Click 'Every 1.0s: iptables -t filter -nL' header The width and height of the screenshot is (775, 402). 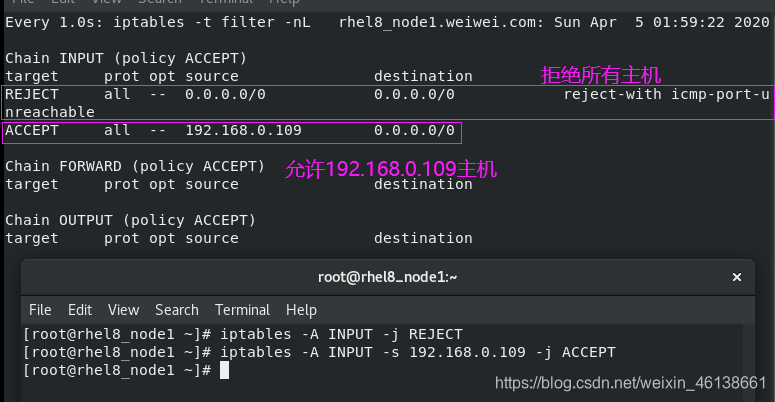tap(158, 22)
